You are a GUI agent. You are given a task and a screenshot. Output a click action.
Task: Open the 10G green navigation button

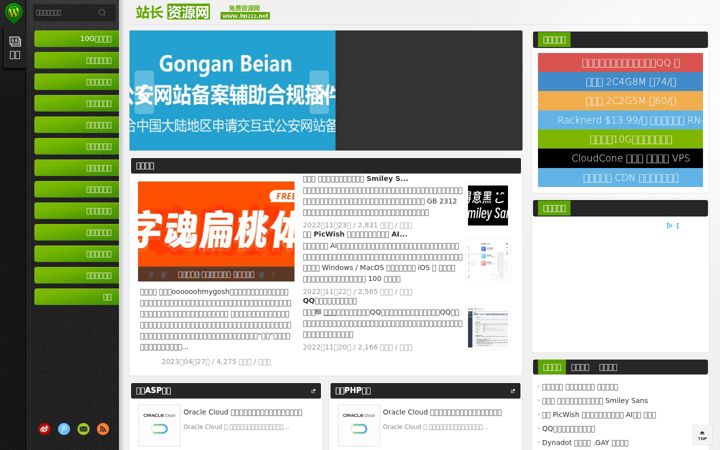pos(76,39)
